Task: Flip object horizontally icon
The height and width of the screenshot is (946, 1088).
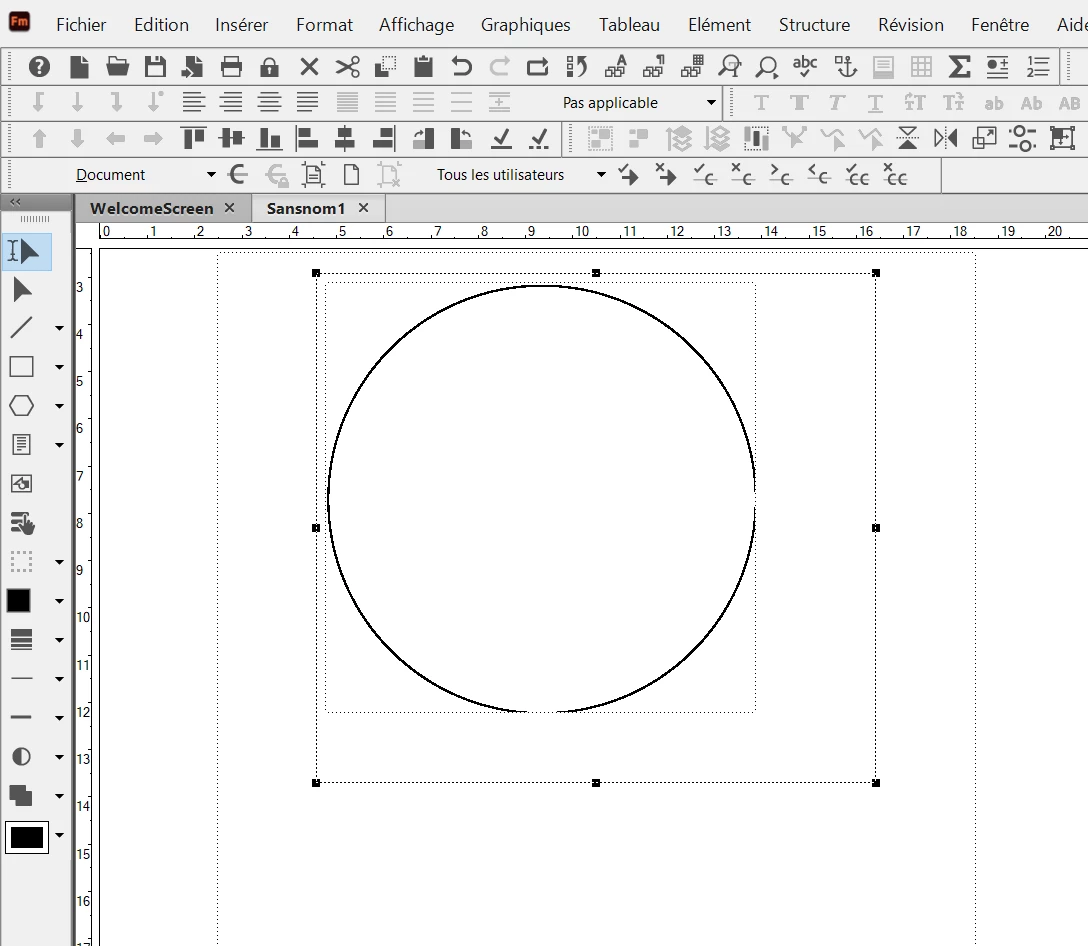Action: tap(945, 138)
